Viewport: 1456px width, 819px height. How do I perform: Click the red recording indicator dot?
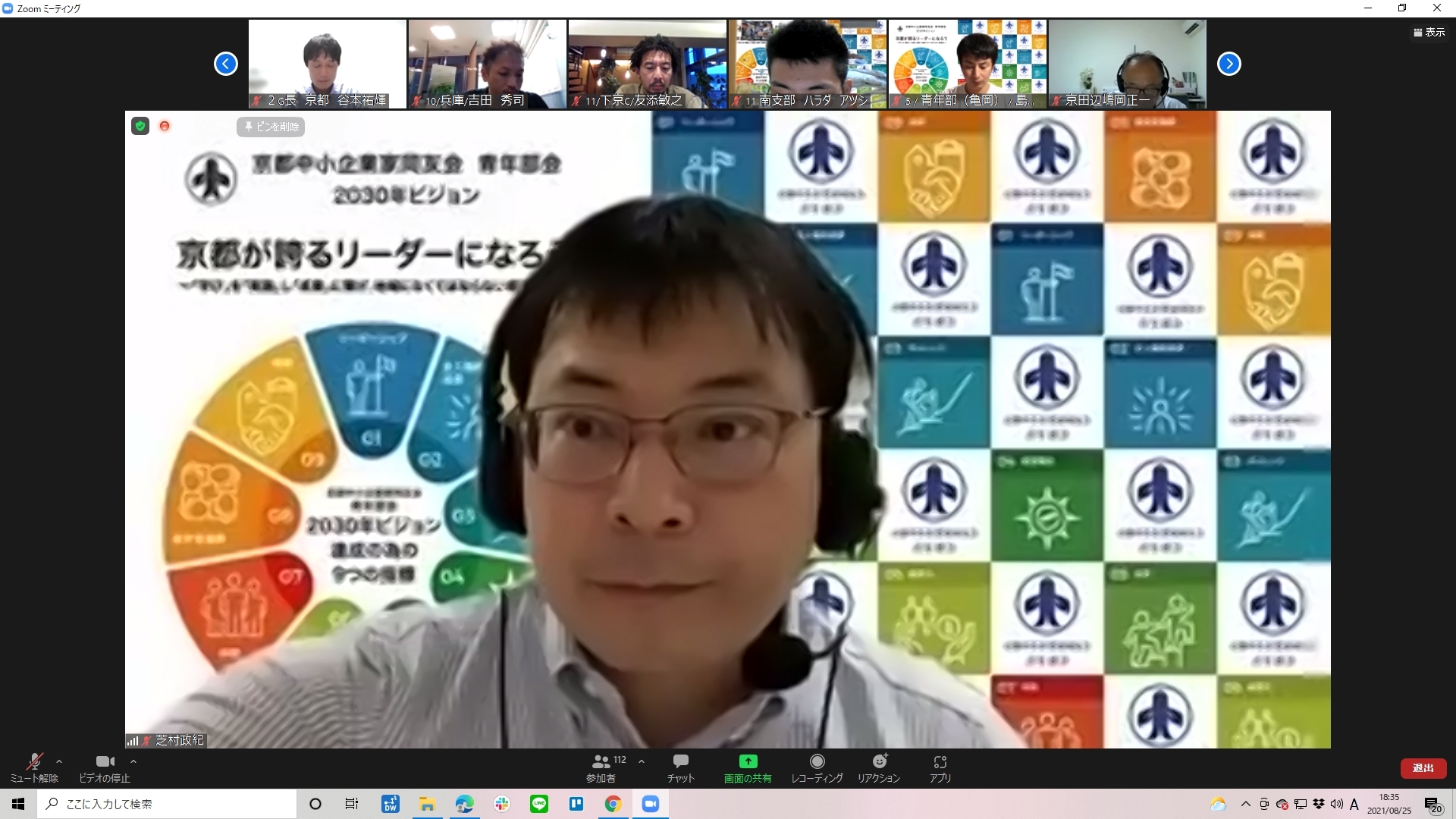165,126
